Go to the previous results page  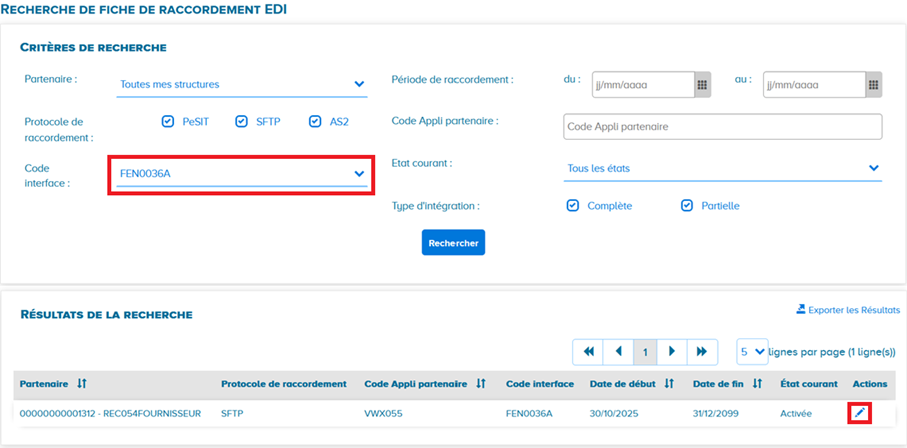click(619, 352)
